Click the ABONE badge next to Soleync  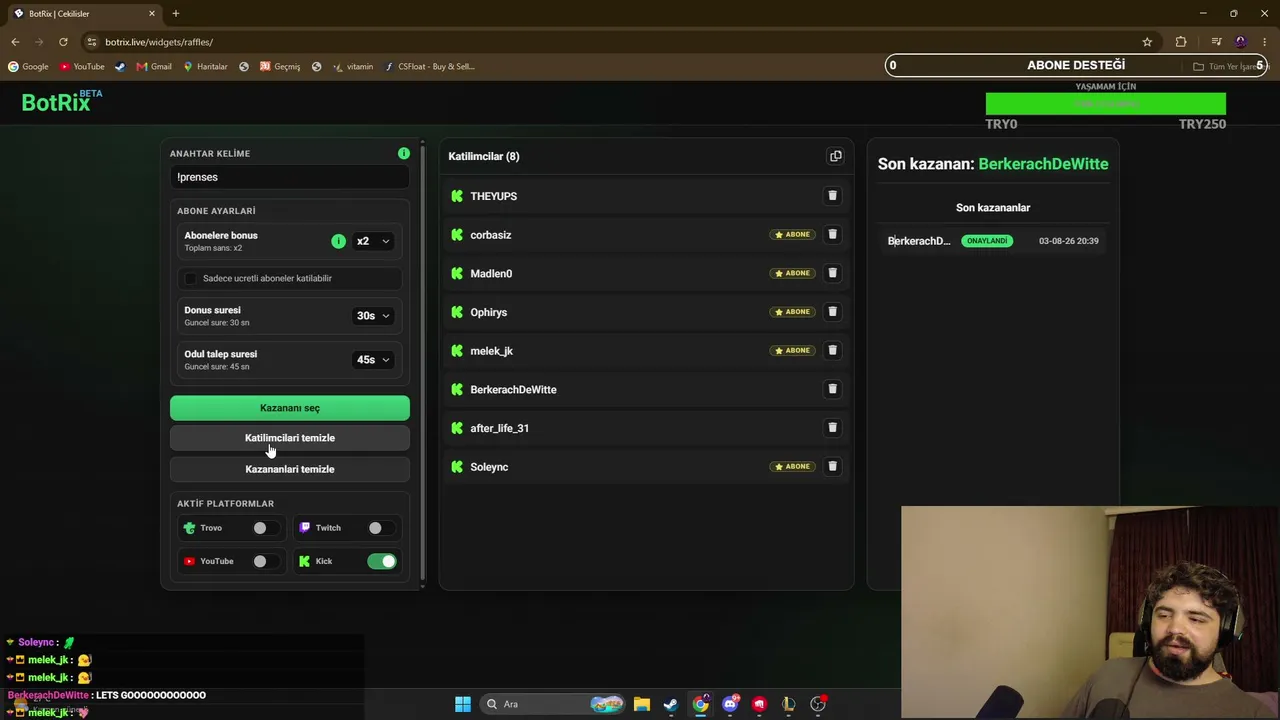[x=792, y=466]
